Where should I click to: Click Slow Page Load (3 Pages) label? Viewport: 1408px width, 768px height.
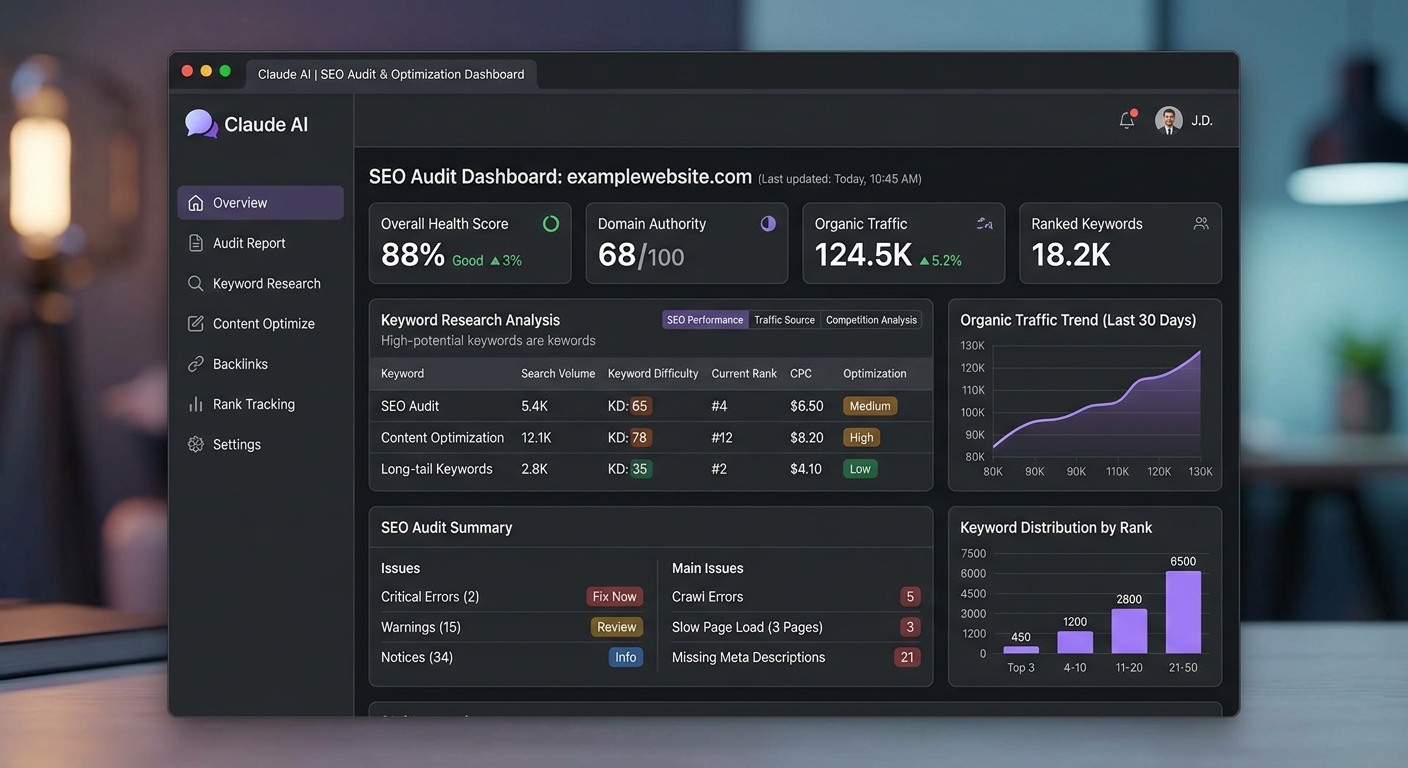[x=747, y=627]
